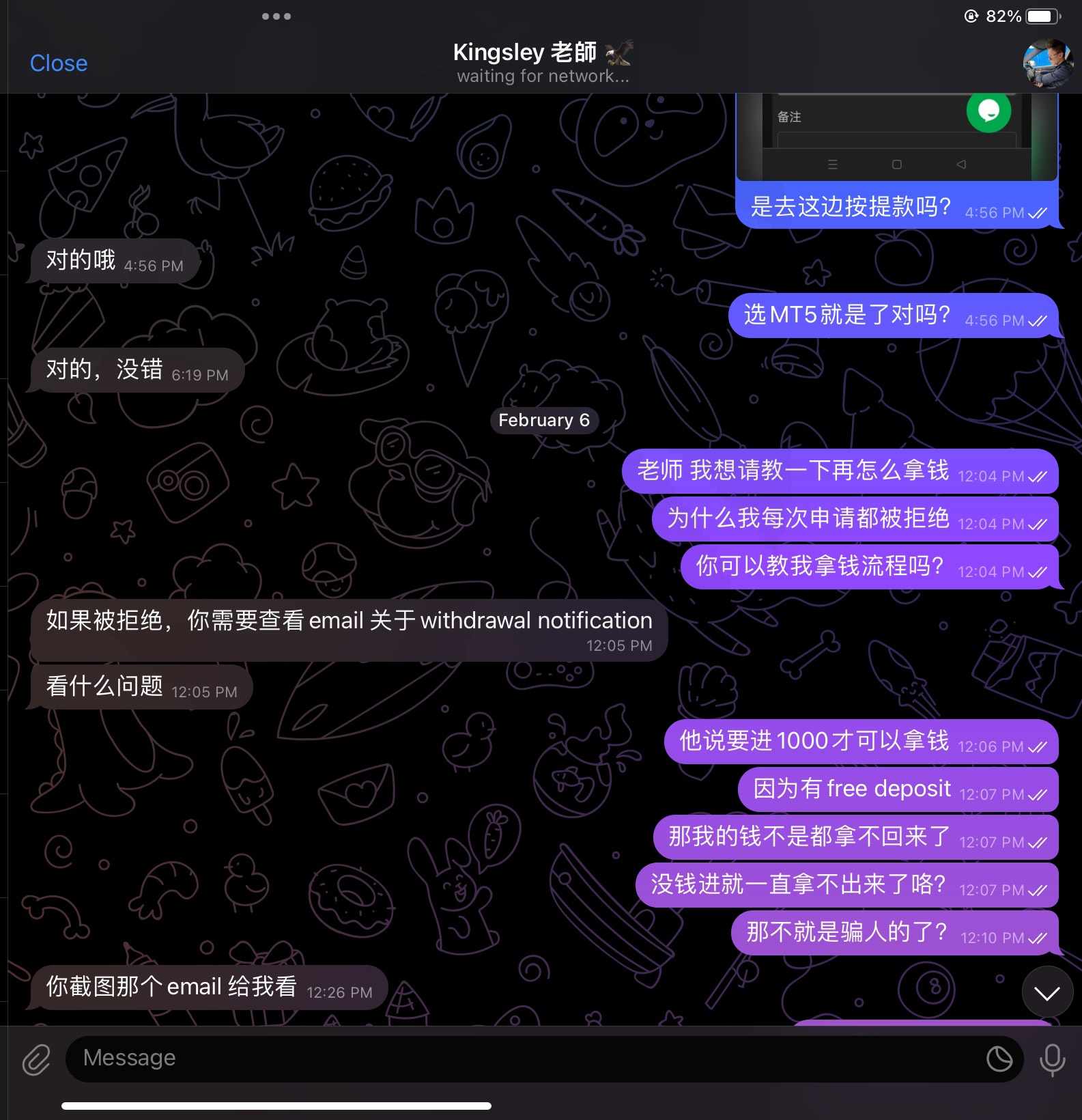Open Kingsley 老師 chat header info

click(543, 63)
